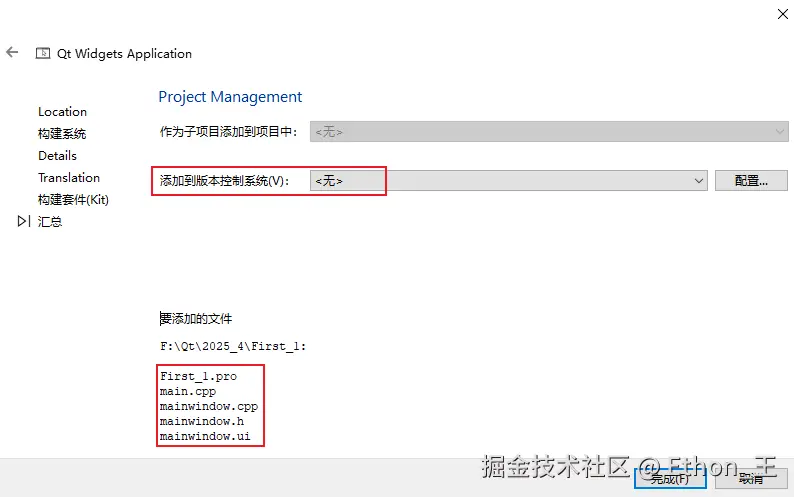Select the Details wizard step
The image size is (794, 497).
tap(58, 156)
